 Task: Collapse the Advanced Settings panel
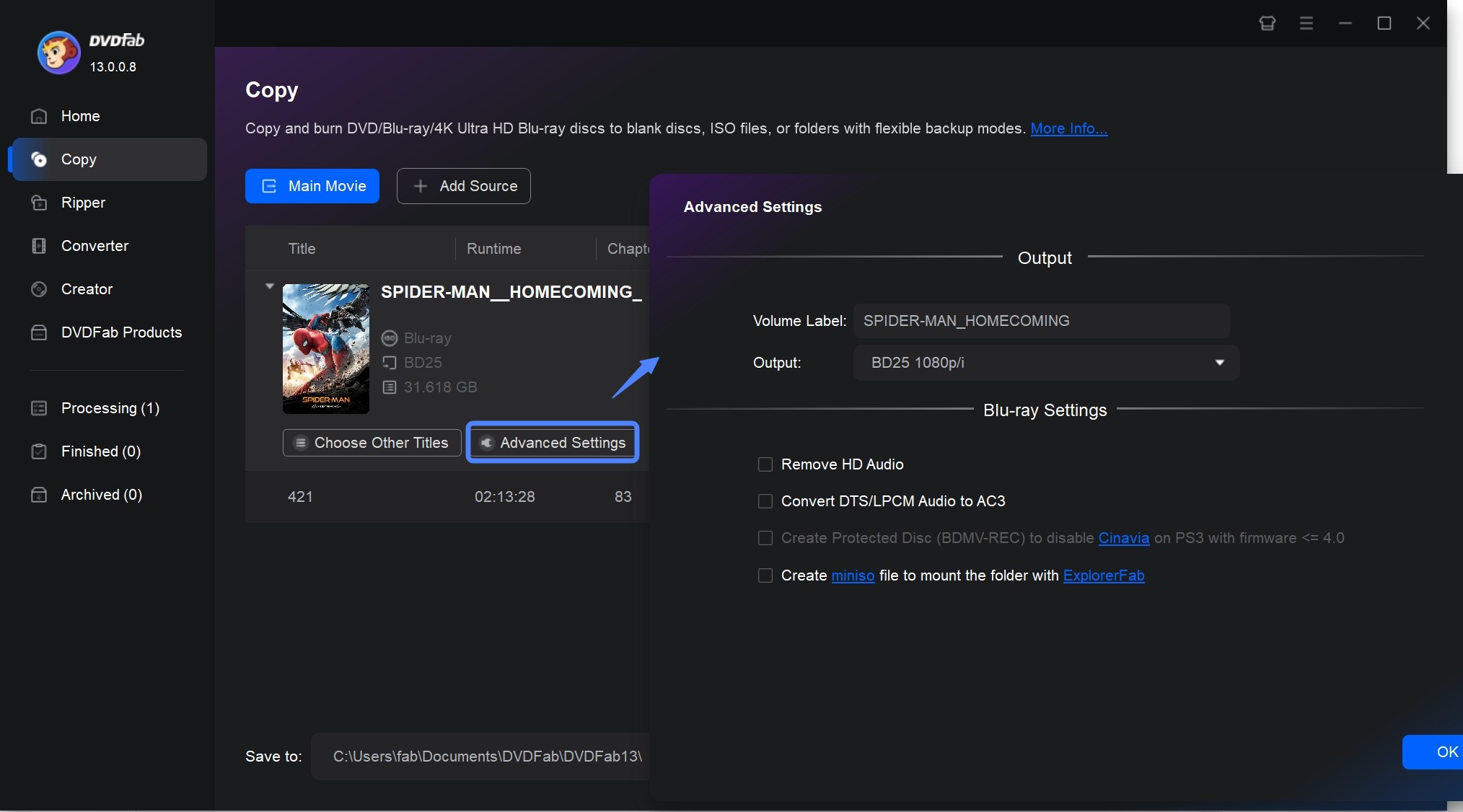553,442
